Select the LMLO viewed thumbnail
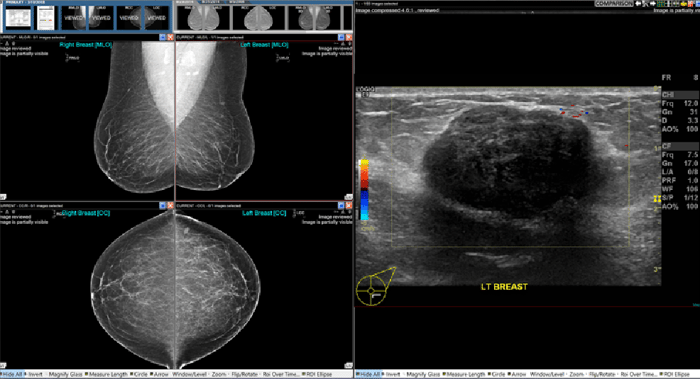This screenshot has height=379, width=700. pyautogui.click(x=101, y=18)
